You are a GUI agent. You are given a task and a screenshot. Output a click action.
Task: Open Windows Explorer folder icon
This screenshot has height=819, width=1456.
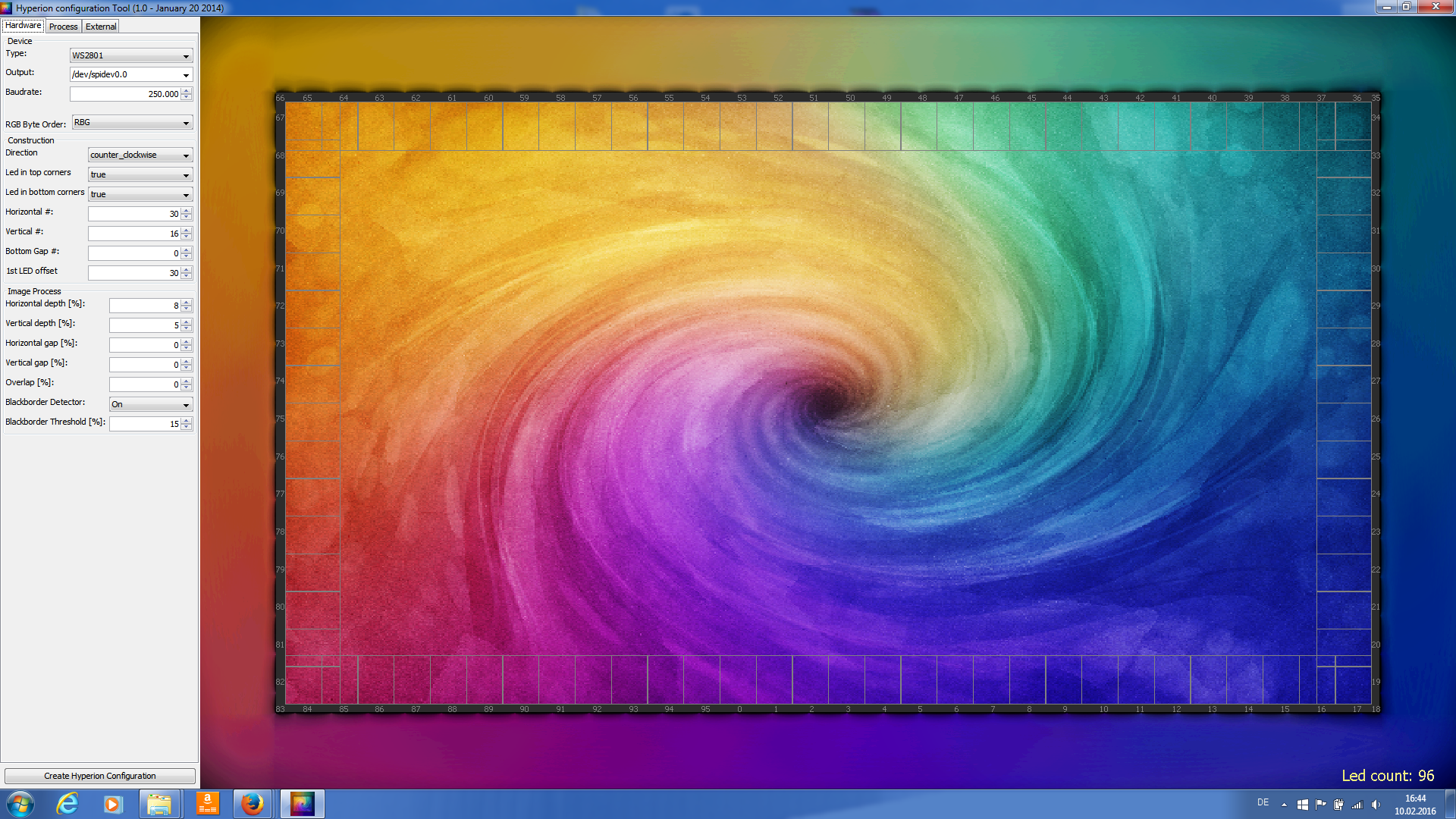click(x=158, y=804)
